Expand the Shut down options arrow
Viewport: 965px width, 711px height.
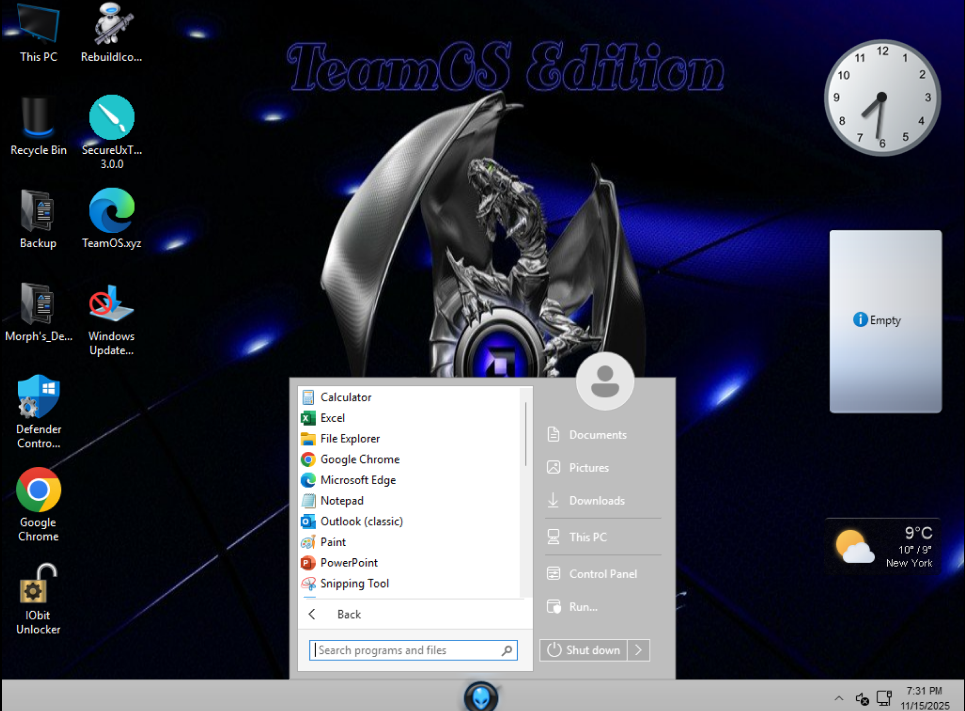click(x=638, y=650)
